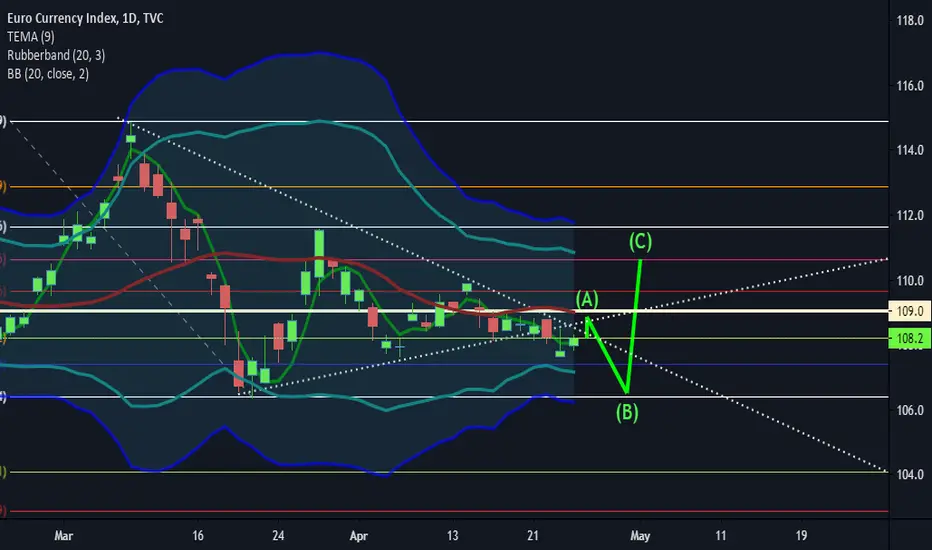Select the tall green candle near late March
The height and width of the screenshot is (550, 932).
click(x=319, y=253)
